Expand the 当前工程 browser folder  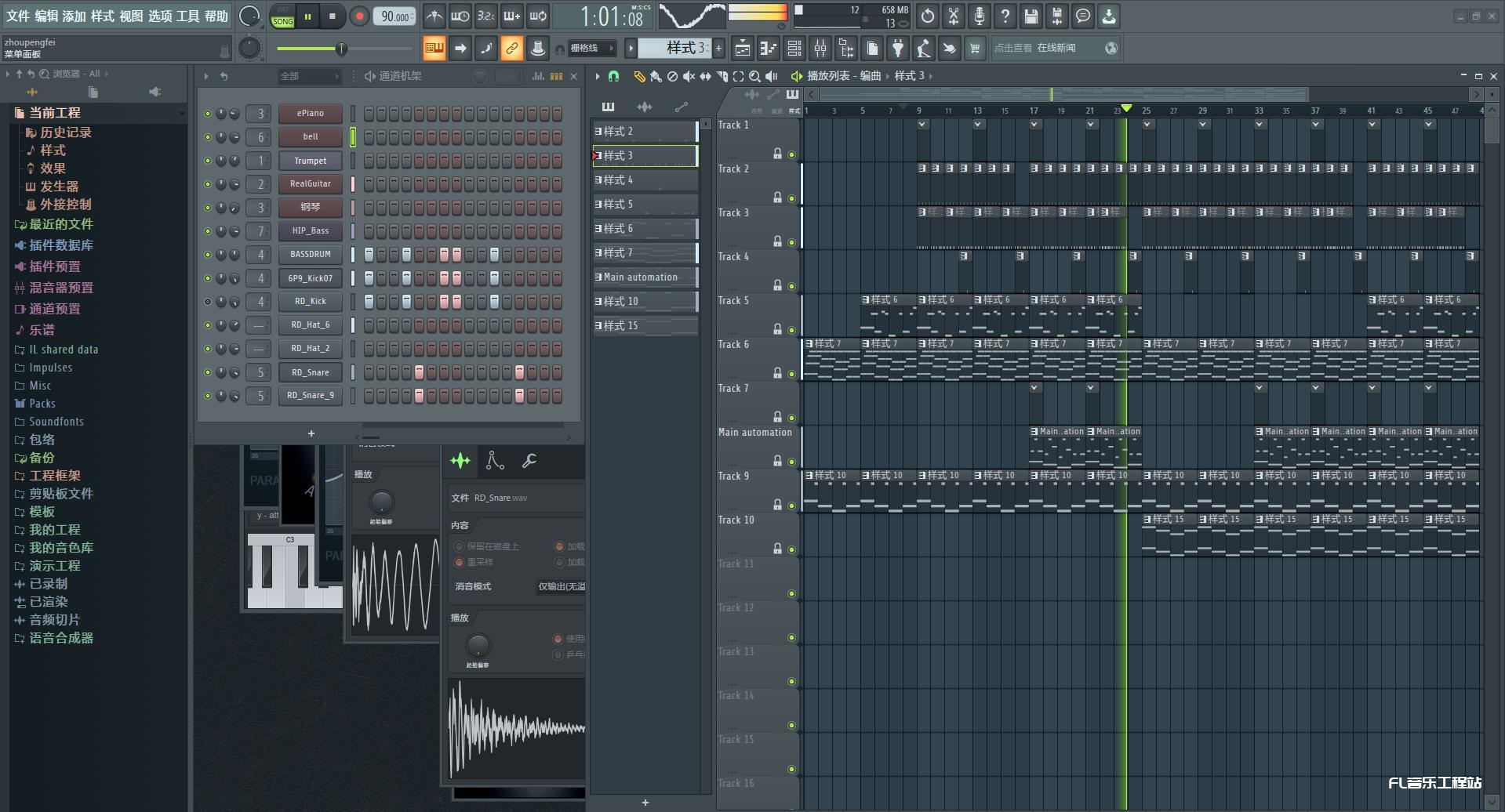click(x=55, y=113)
